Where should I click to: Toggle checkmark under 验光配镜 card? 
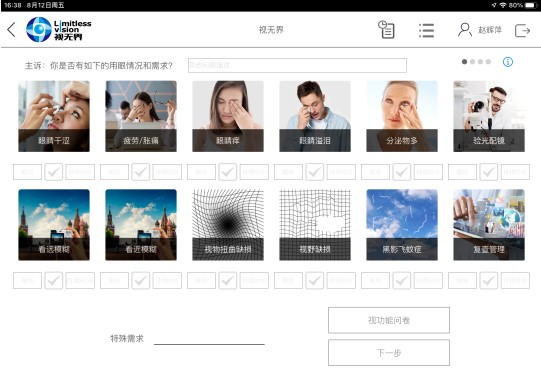(x=489, y=172)
